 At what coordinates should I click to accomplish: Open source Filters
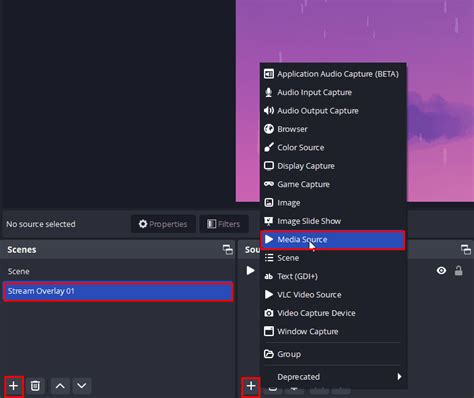224,224
